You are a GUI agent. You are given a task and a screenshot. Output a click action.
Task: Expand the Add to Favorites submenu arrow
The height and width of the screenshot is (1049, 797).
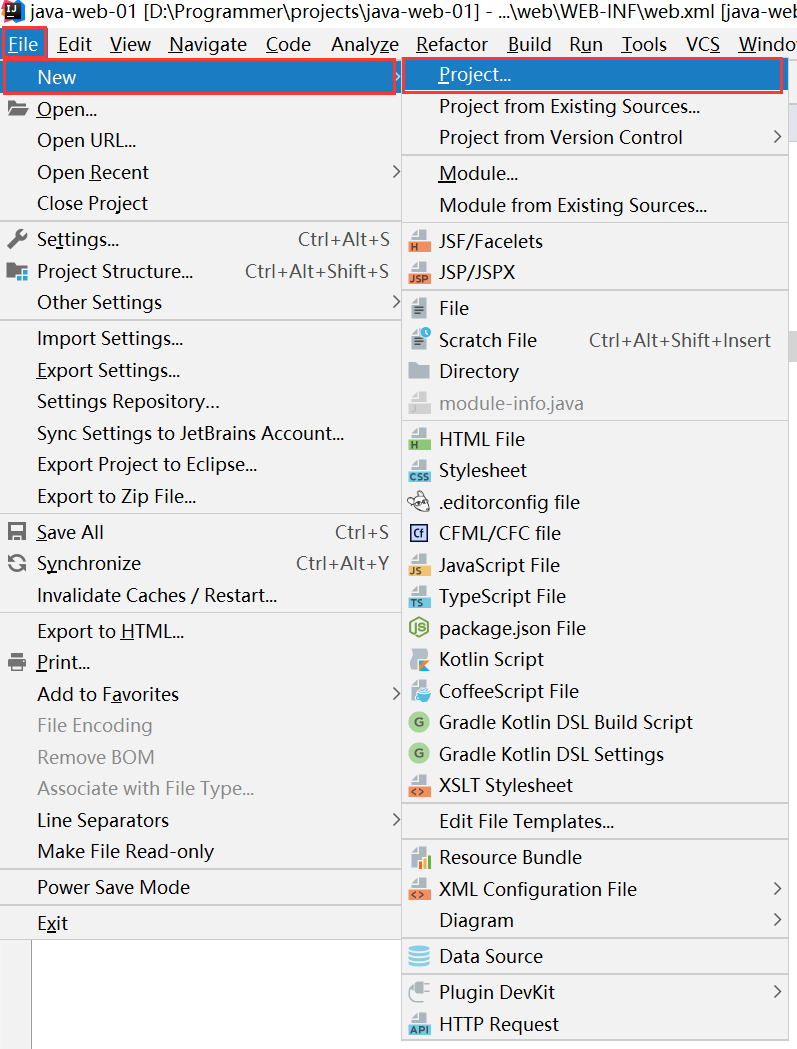[x=395, y=694]
